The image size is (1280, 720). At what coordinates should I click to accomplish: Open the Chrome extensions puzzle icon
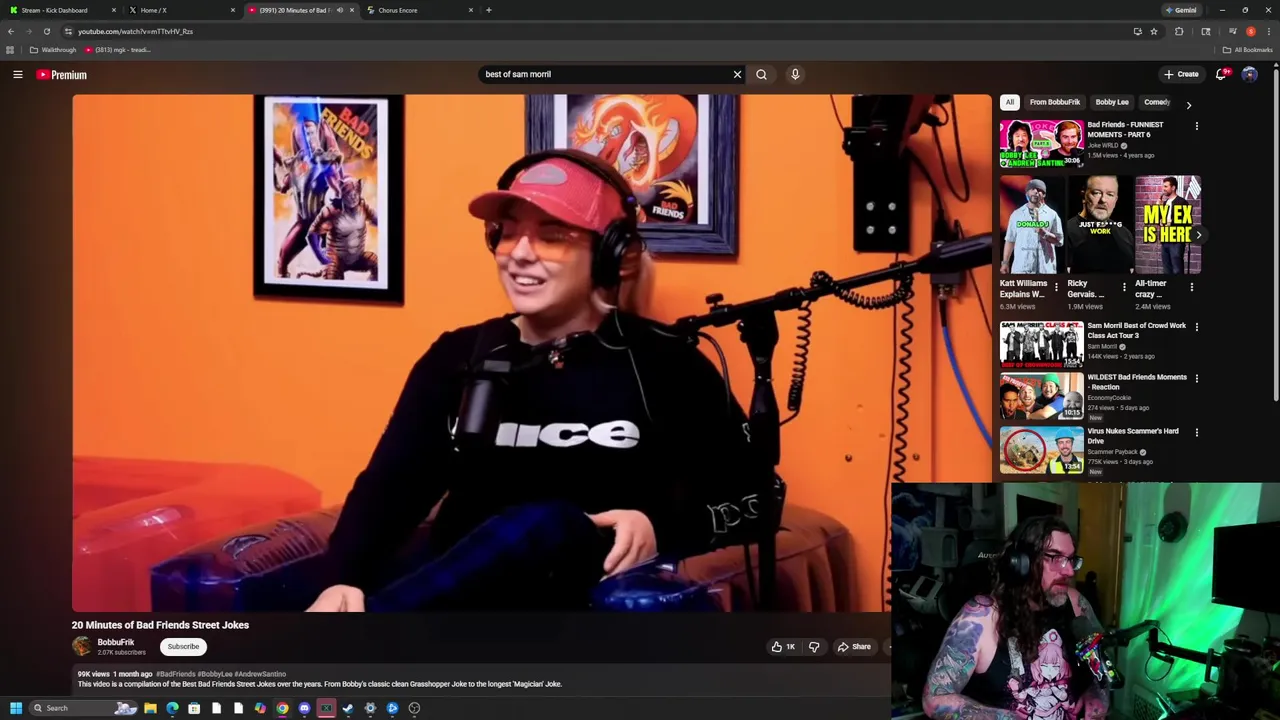1179,31
